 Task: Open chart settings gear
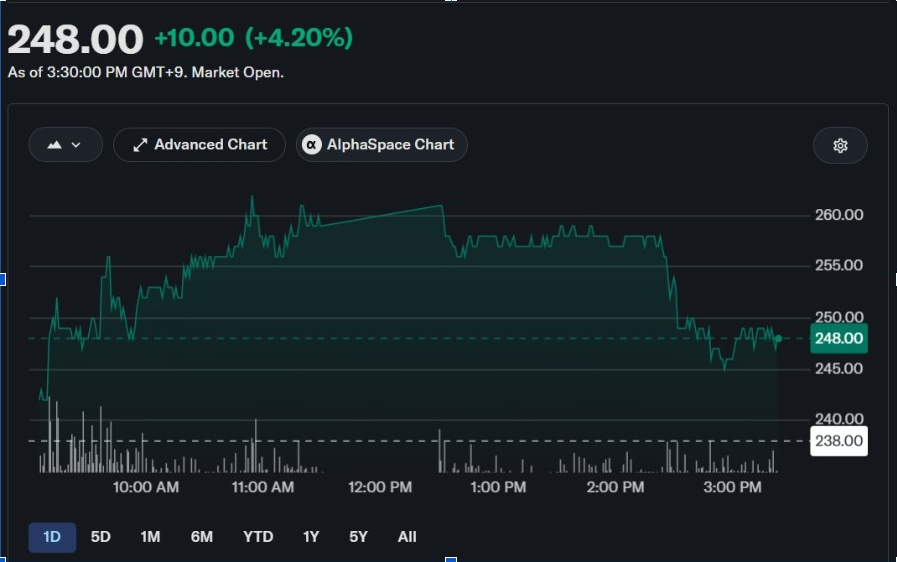840,145
